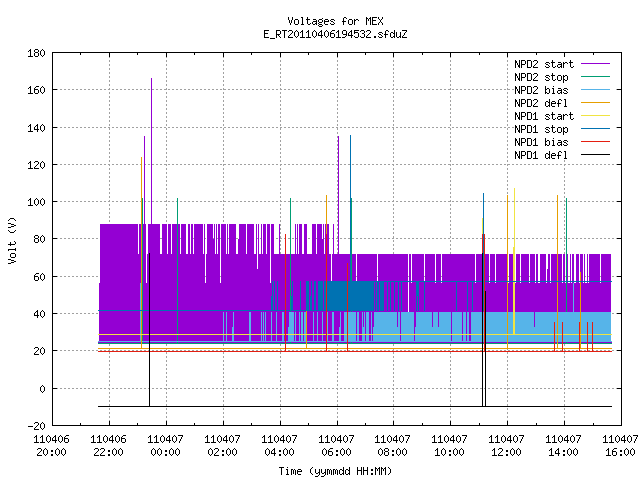Click the x-axis tick 110407 04:00

(279, 446)
